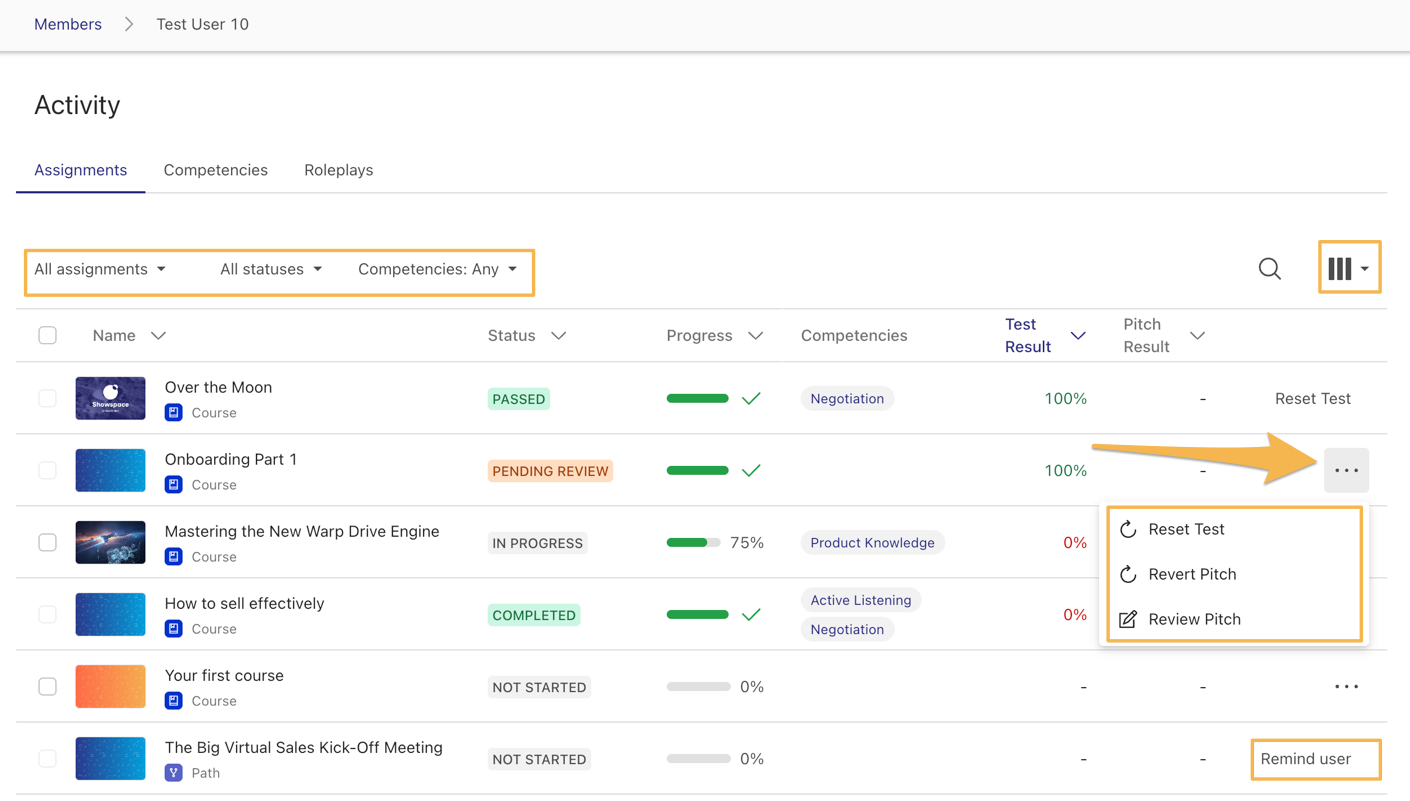Click three-dots menu for Onboarding Part 1
The width and height of the screenshot is (1410, 801).
[1346, 470]
